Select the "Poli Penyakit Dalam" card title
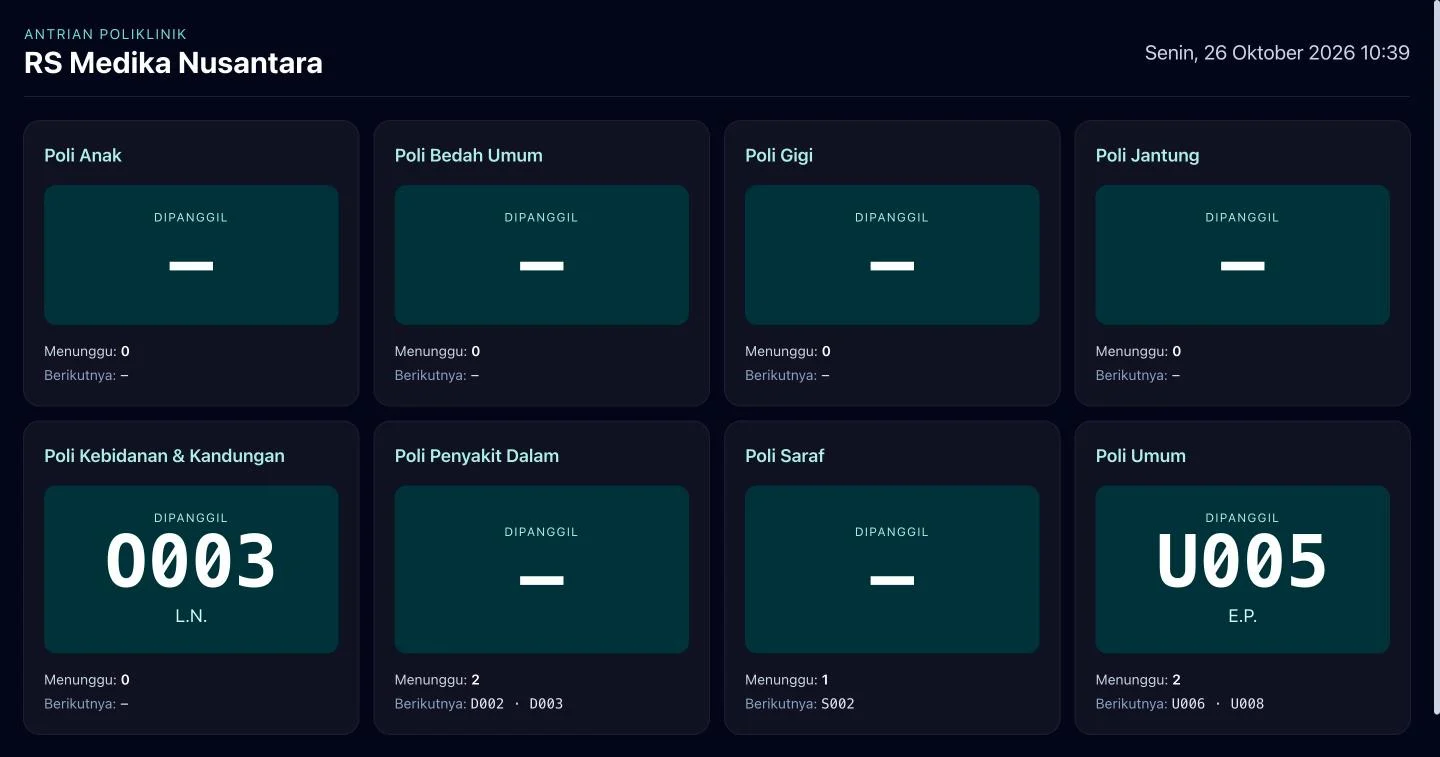Screen dimensions: 1440x757 click(477, 456)
